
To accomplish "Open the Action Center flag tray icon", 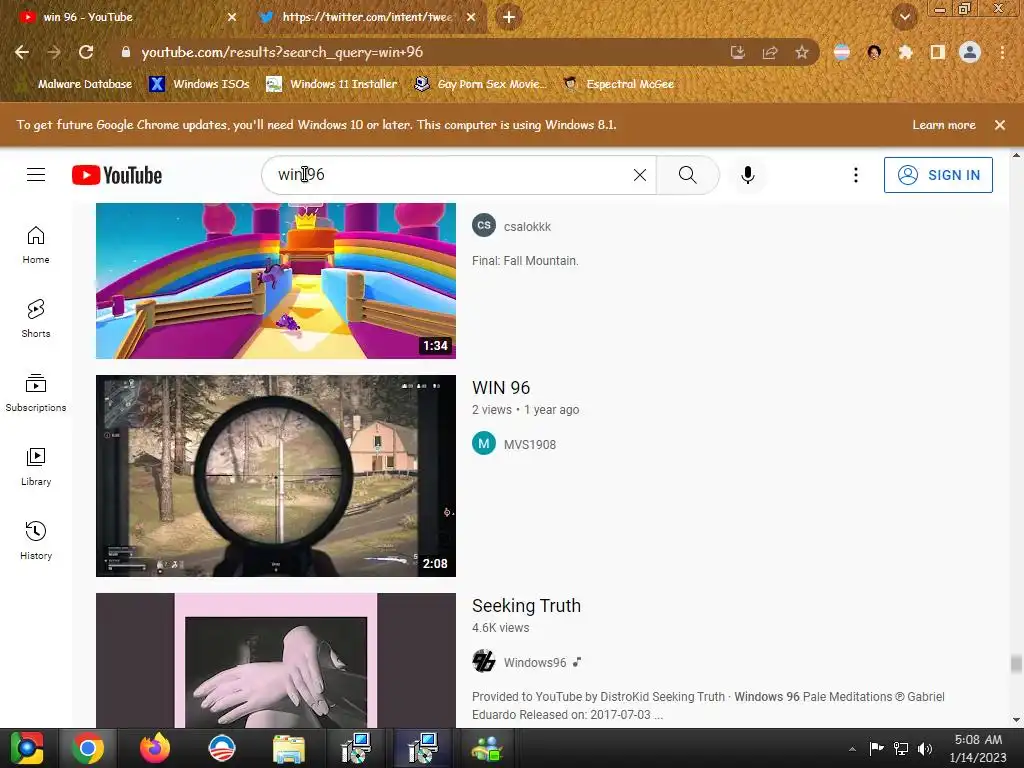I will point(876,749).
